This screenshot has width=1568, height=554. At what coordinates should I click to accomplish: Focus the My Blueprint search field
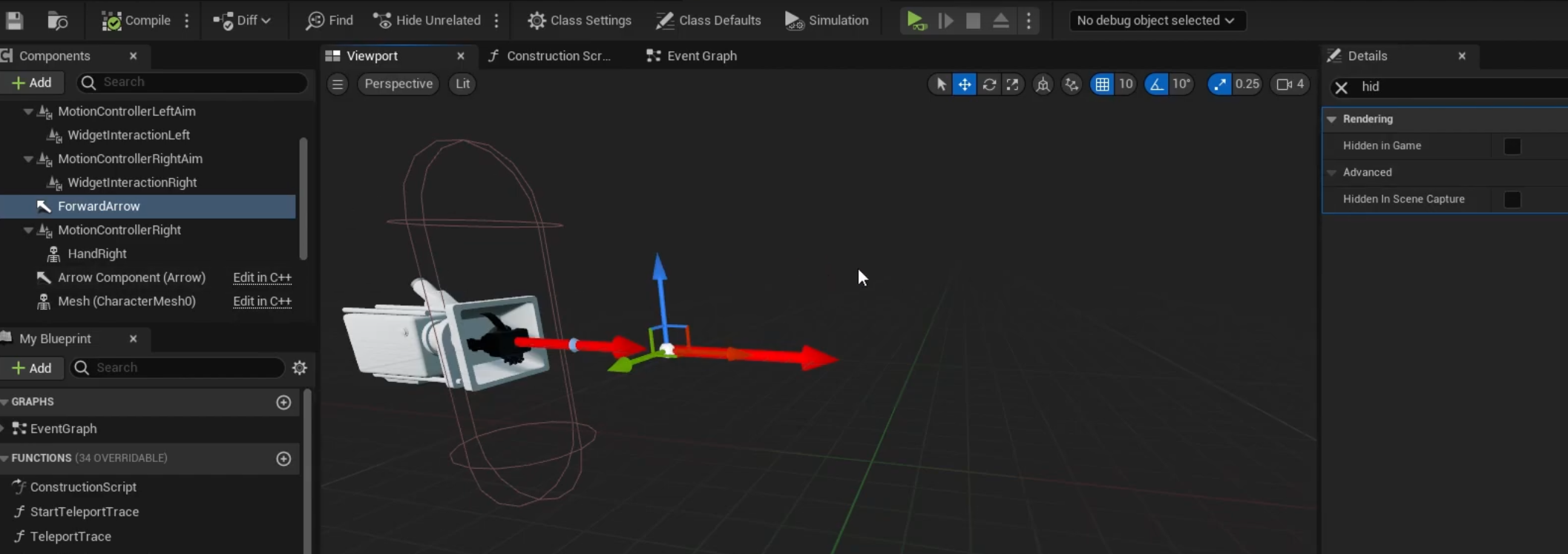tap(177, 368)
